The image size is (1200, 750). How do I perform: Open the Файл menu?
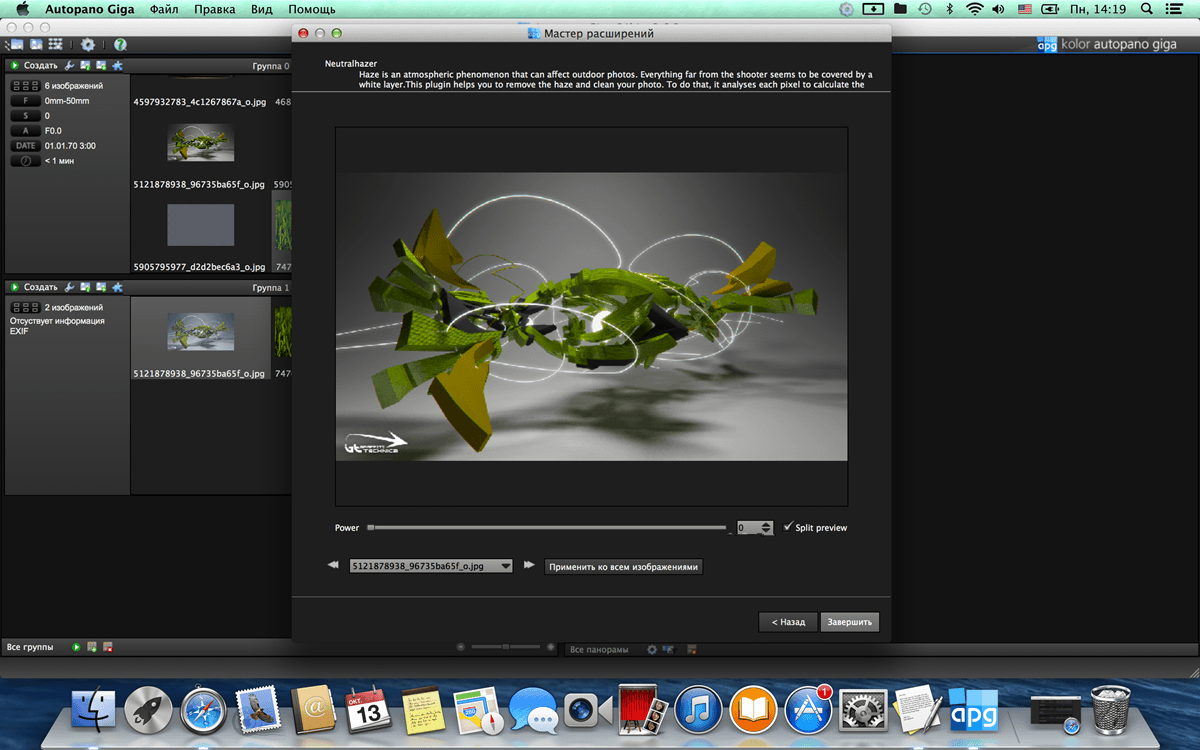[x=166, y=9]
